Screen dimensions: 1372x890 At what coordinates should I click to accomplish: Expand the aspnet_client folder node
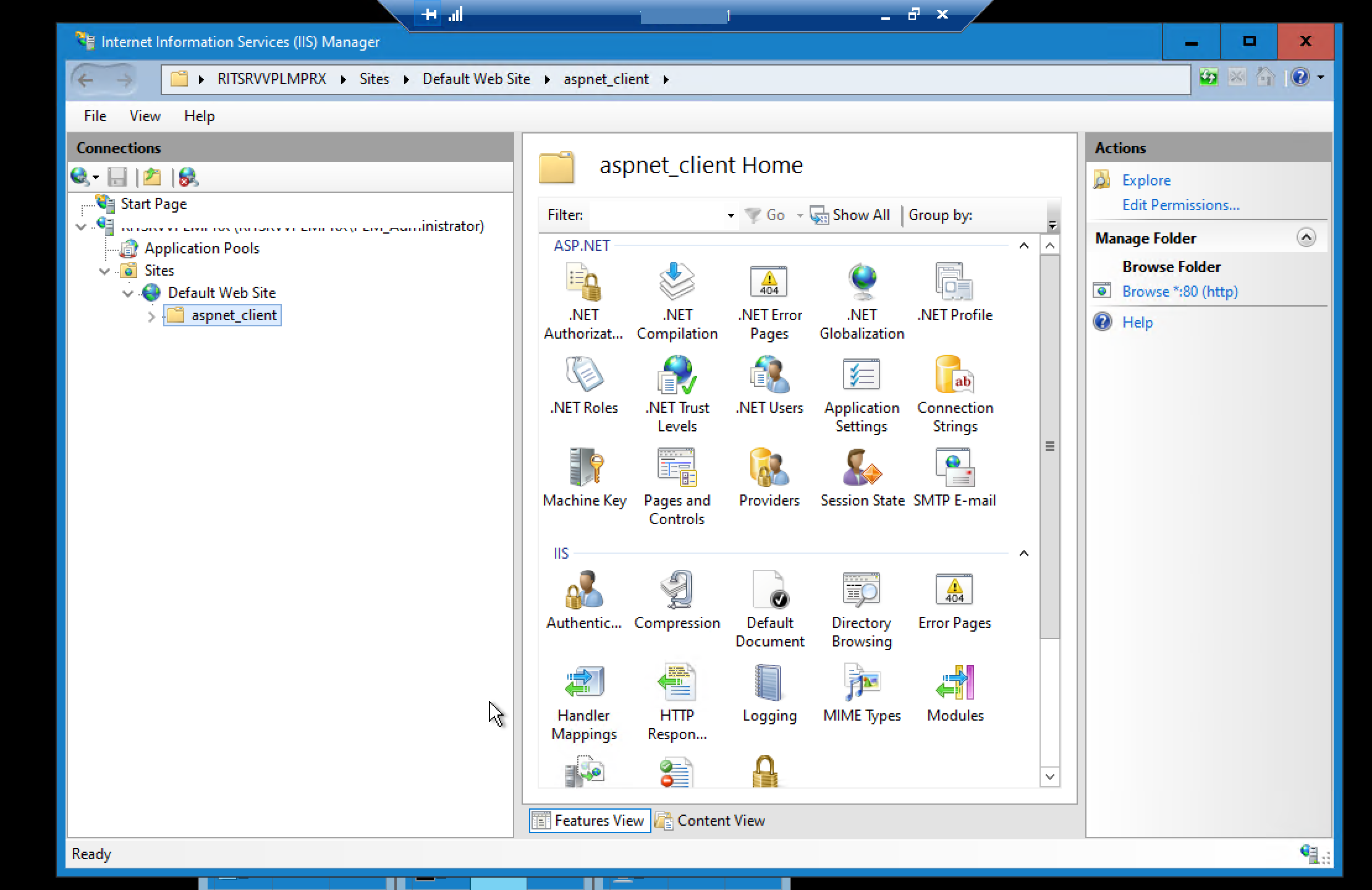[x=151, y=316]
